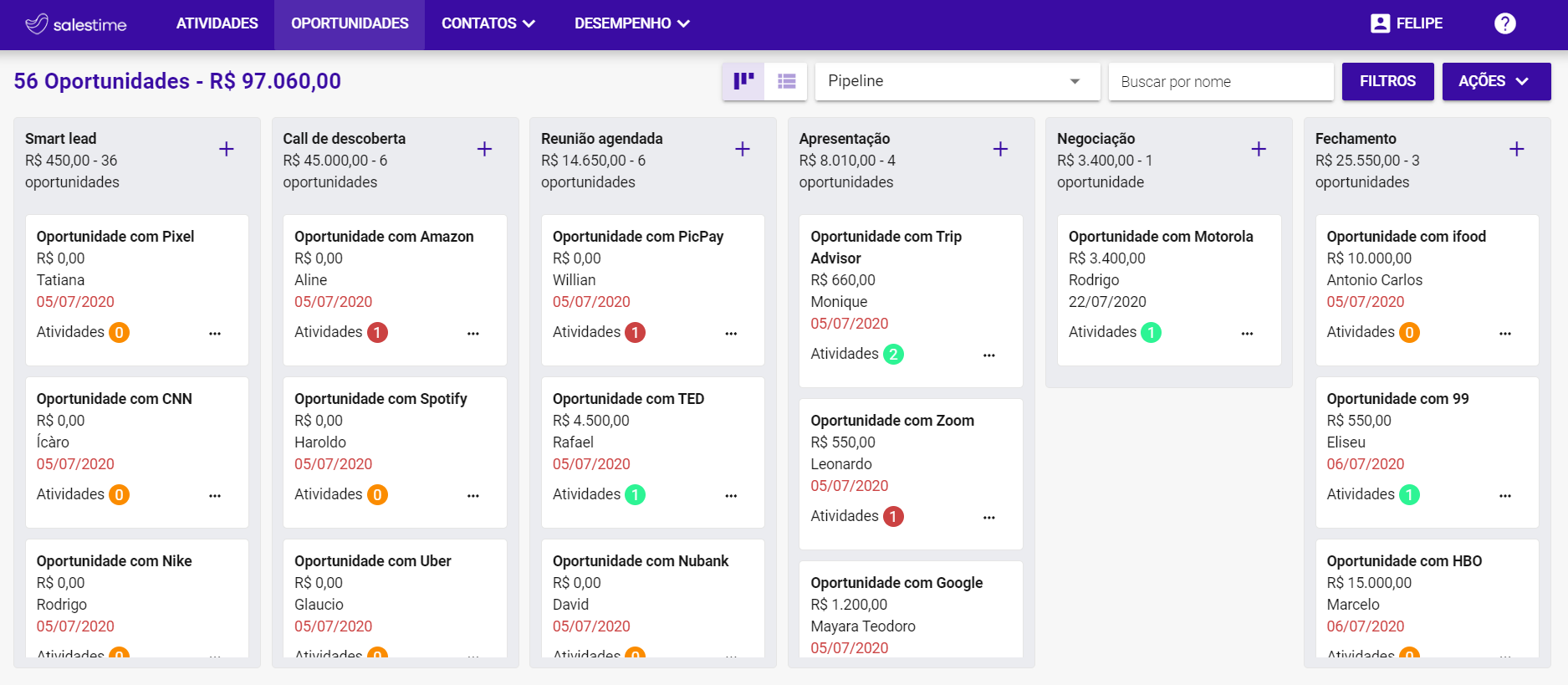Click activities badge on ifood card
1568x685 pixels.
coord(1410,333)
